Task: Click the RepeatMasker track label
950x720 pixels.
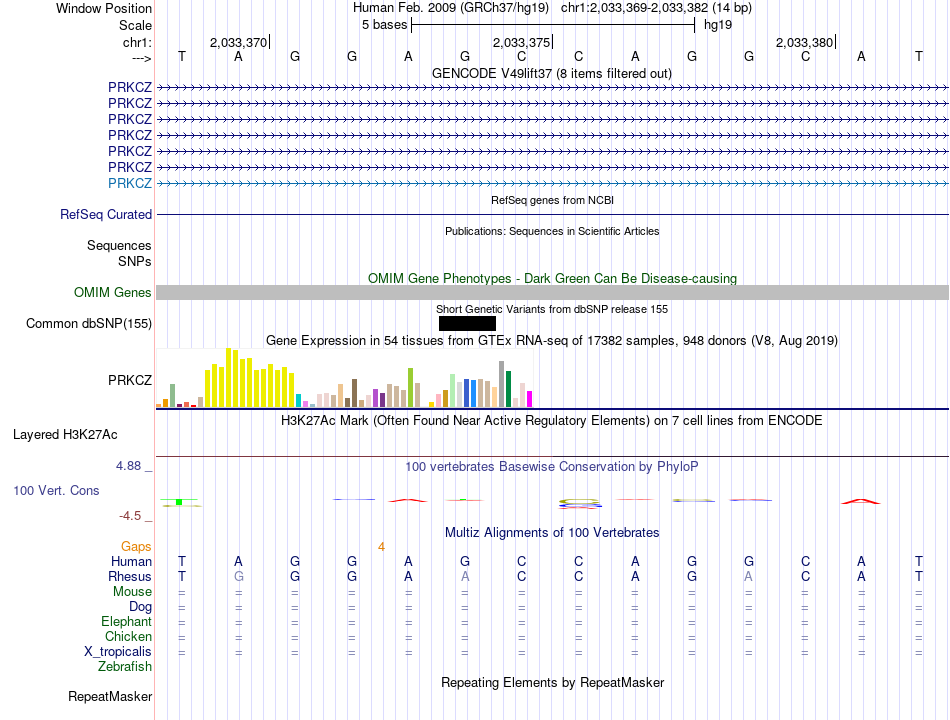Action: tap(110, 697)
